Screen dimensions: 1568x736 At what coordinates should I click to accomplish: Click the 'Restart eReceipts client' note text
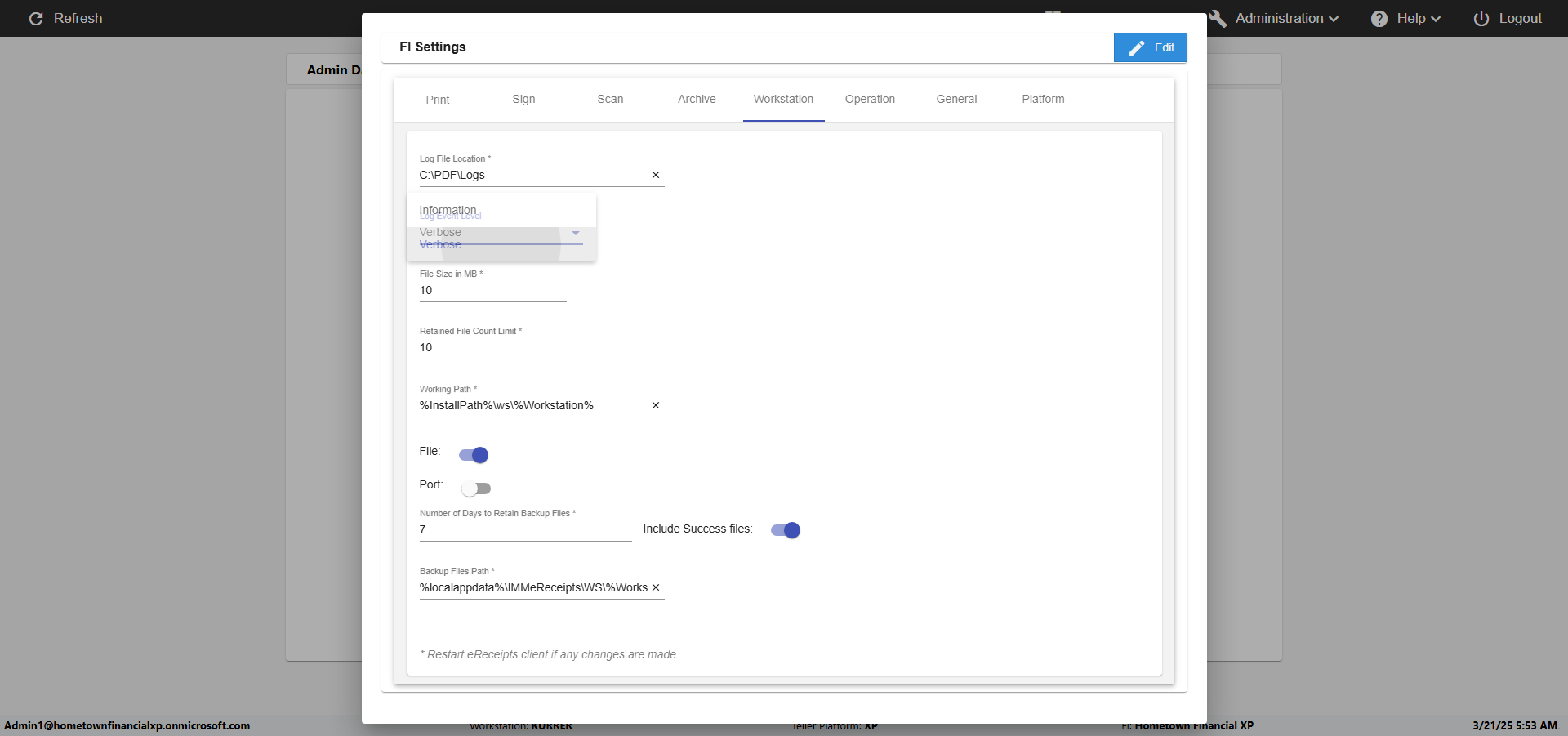(x=549, y=654)
